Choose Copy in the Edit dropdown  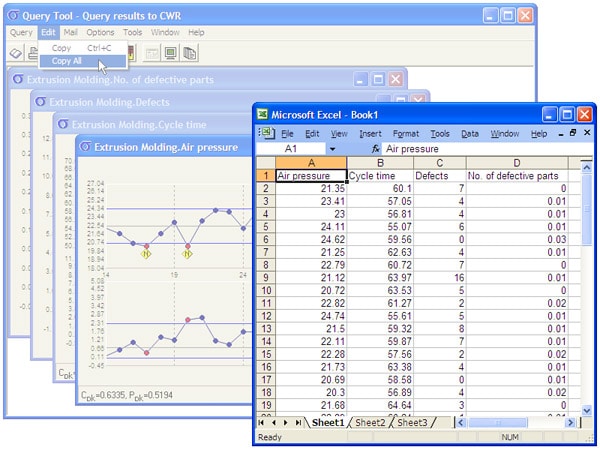tap(62, 47)
